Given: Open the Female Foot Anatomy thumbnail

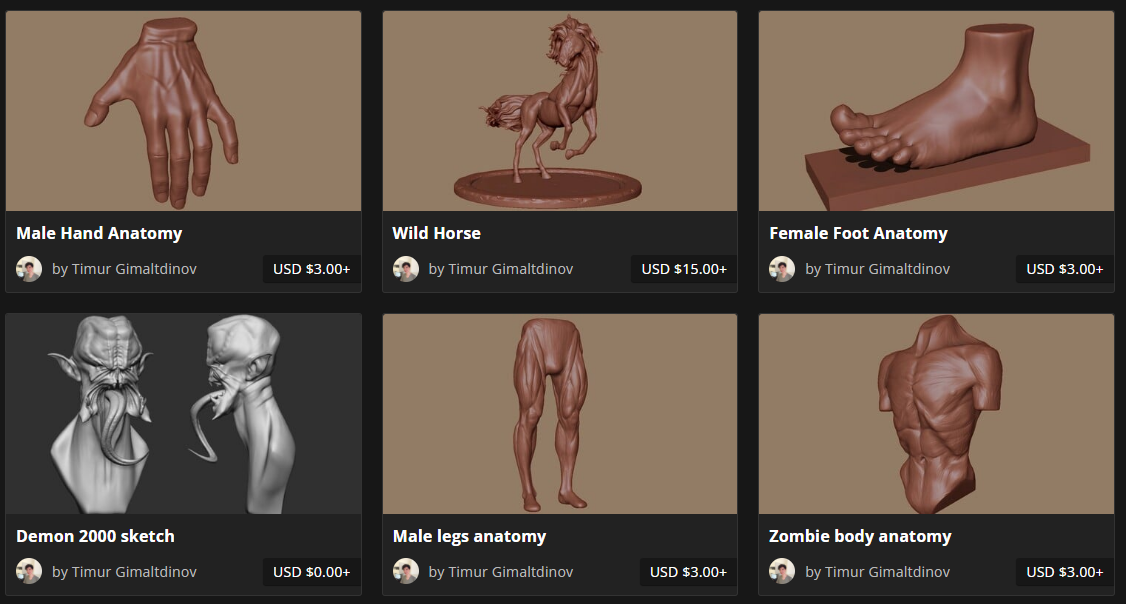Looking at the screenshot, I should point(936,111).
